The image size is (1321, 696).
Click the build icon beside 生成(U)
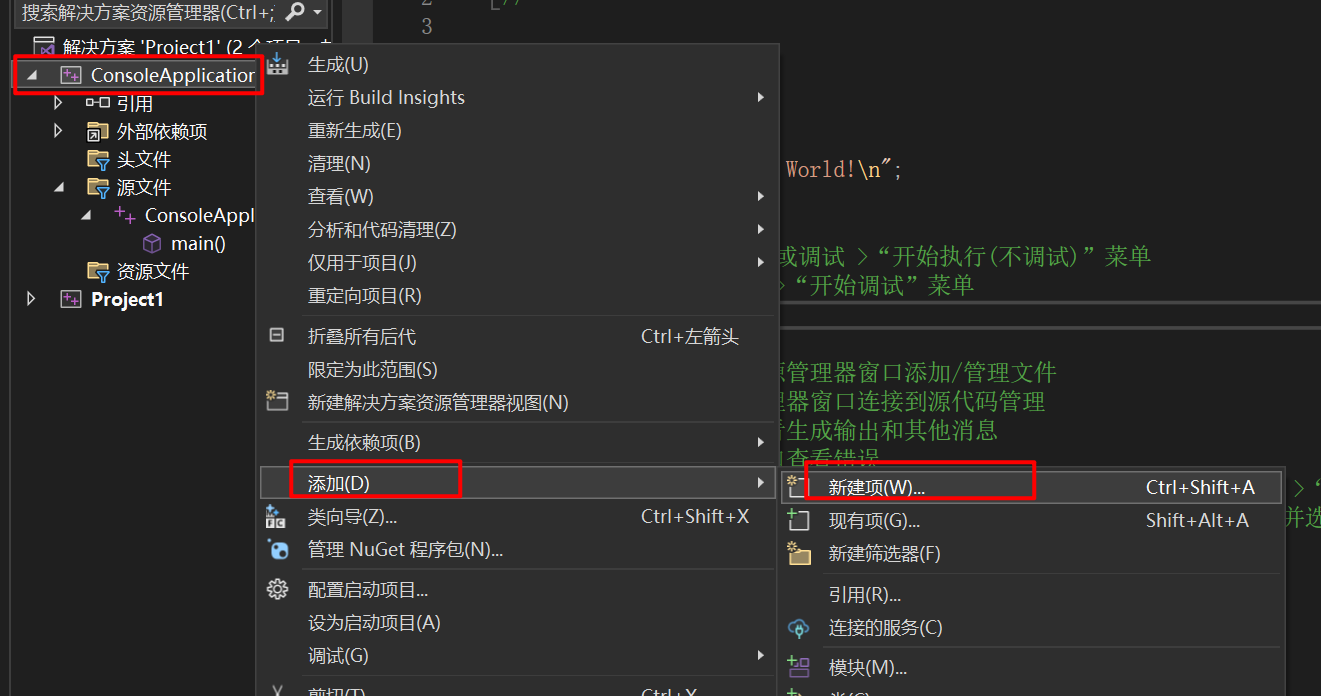pyautogui.click(x=277, y=65)
